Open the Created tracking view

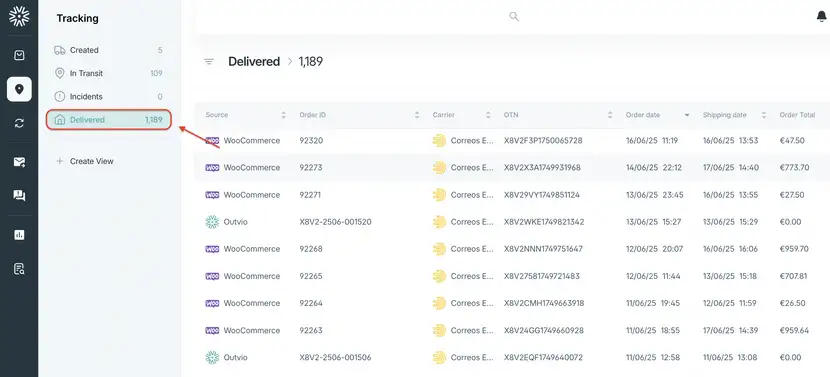pos(109,50)
